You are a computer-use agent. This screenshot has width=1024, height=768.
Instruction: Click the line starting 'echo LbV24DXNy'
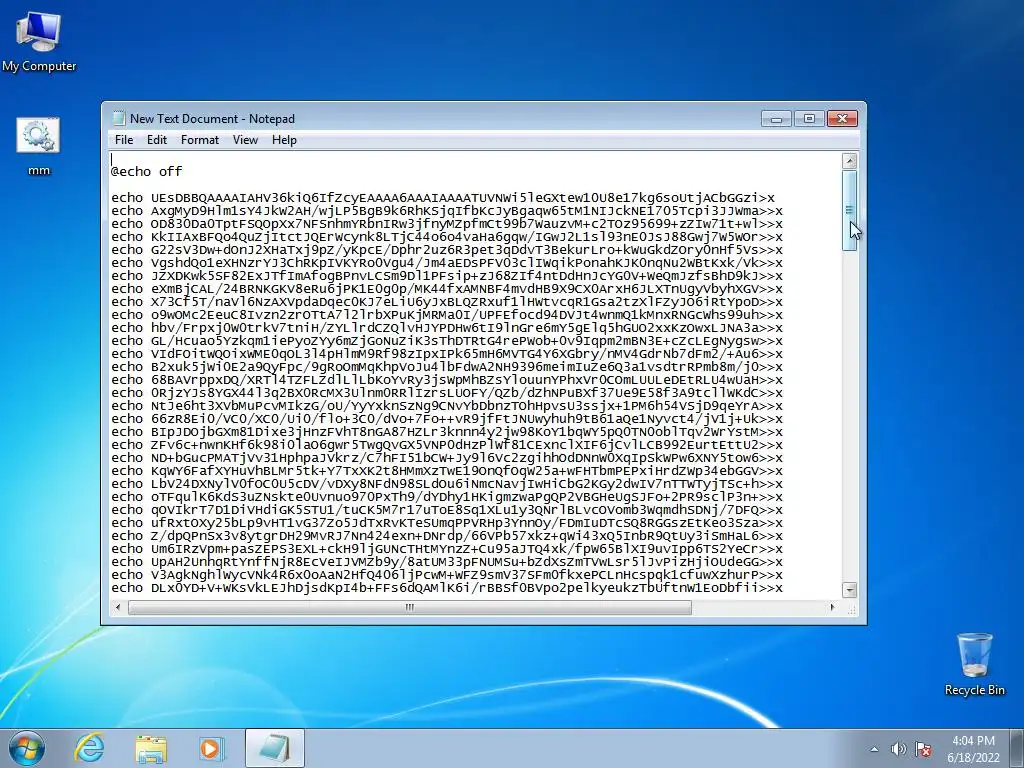tap(447, 484)
